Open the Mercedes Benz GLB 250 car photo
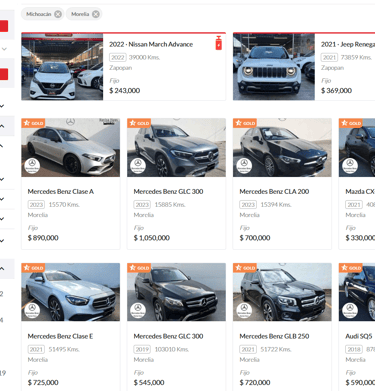 282,292
